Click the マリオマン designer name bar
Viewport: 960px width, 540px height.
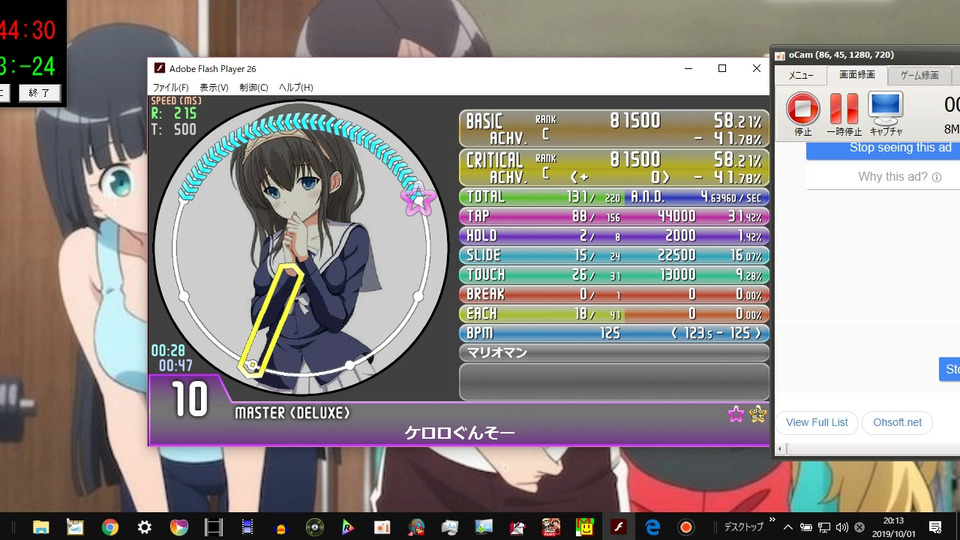coord(614,353)
